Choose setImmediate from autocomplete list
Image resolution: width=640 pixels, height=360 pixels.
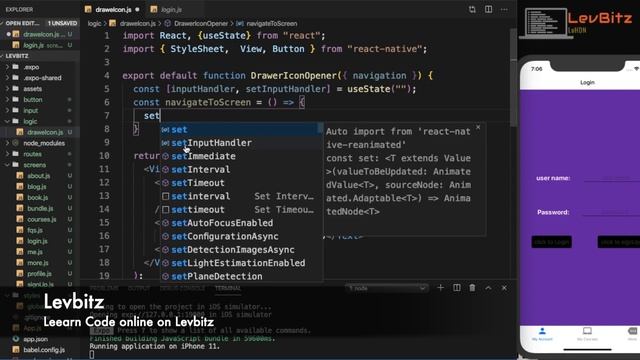(x=241, y=156)
